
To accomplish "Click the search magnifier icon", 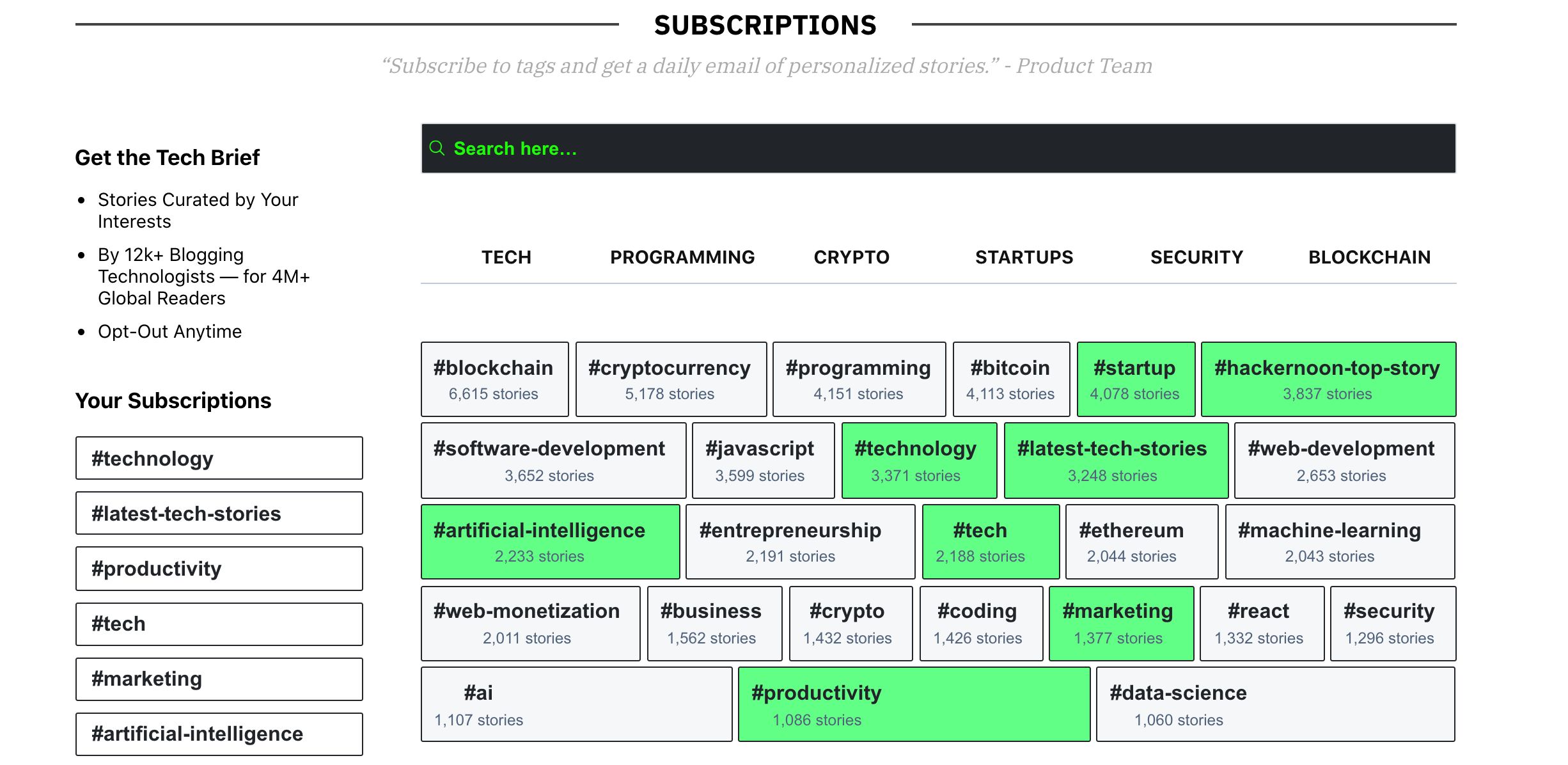I will pos(437,148).
